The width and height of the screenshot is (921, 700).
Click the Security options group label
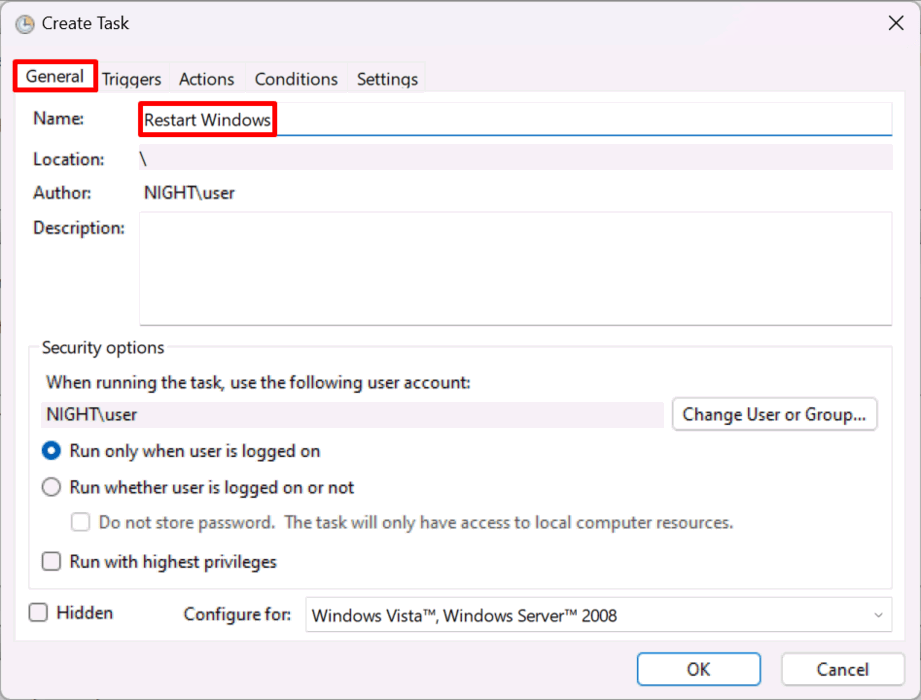tap(103, 348)
